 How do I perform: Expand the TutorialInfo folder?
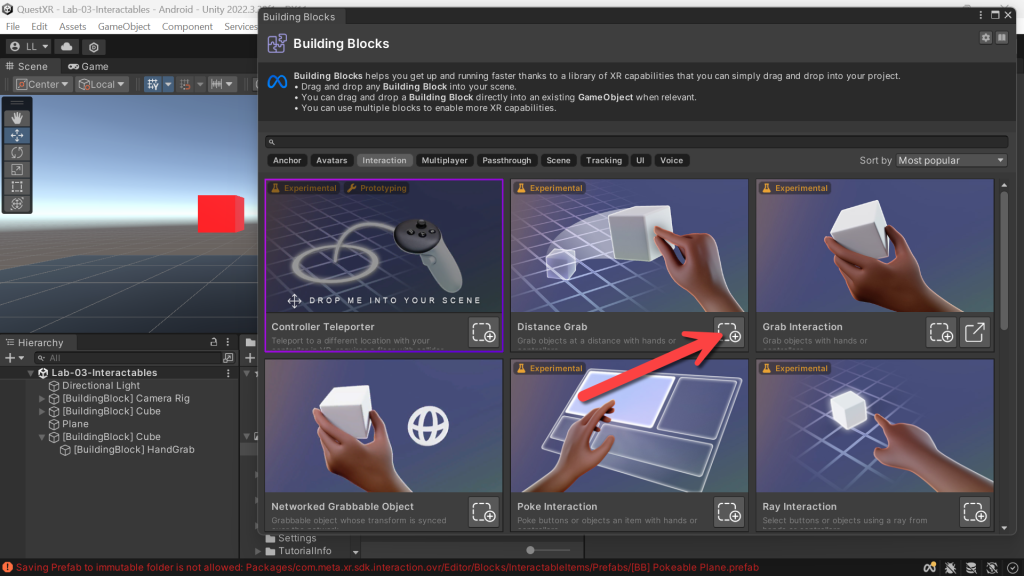(x=259, y=551)
